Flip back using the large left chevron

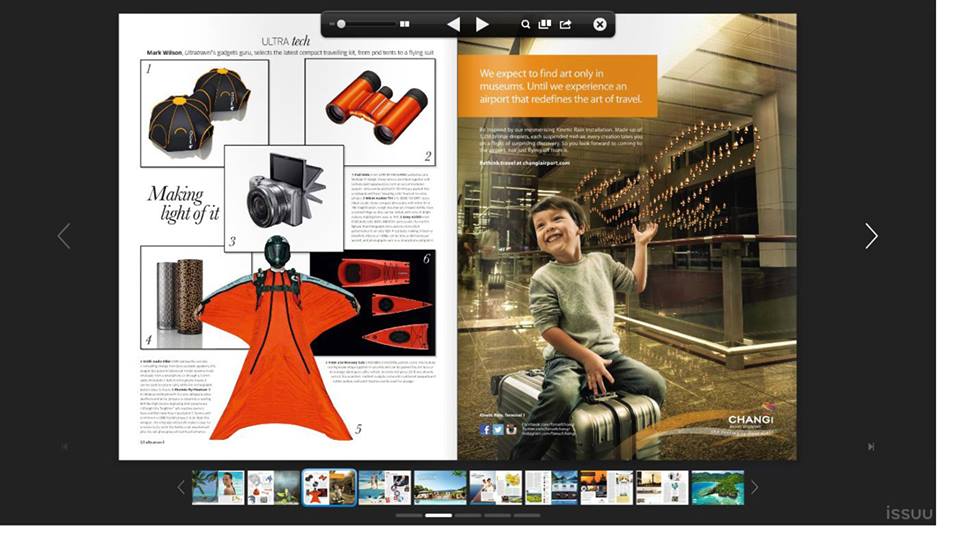pos(64,236)
